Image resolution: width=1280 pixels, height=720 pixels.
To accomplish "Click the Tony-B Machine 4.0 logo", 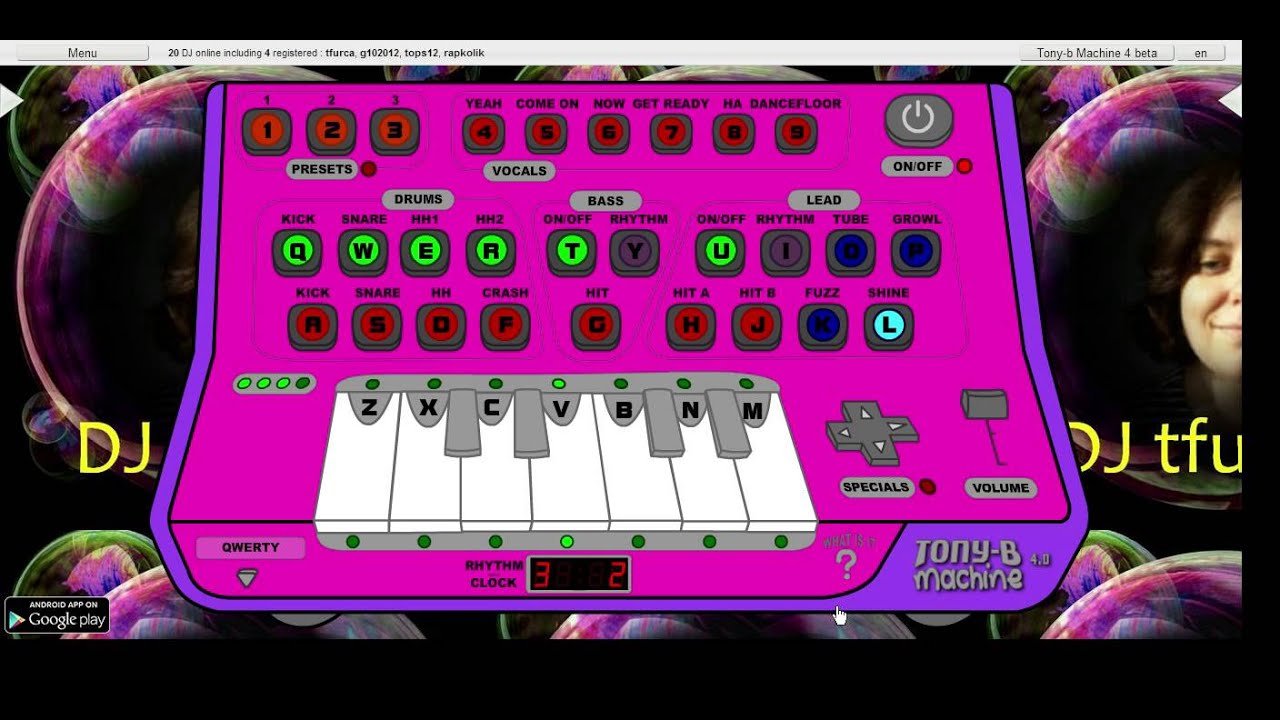I will coord(980,565).
